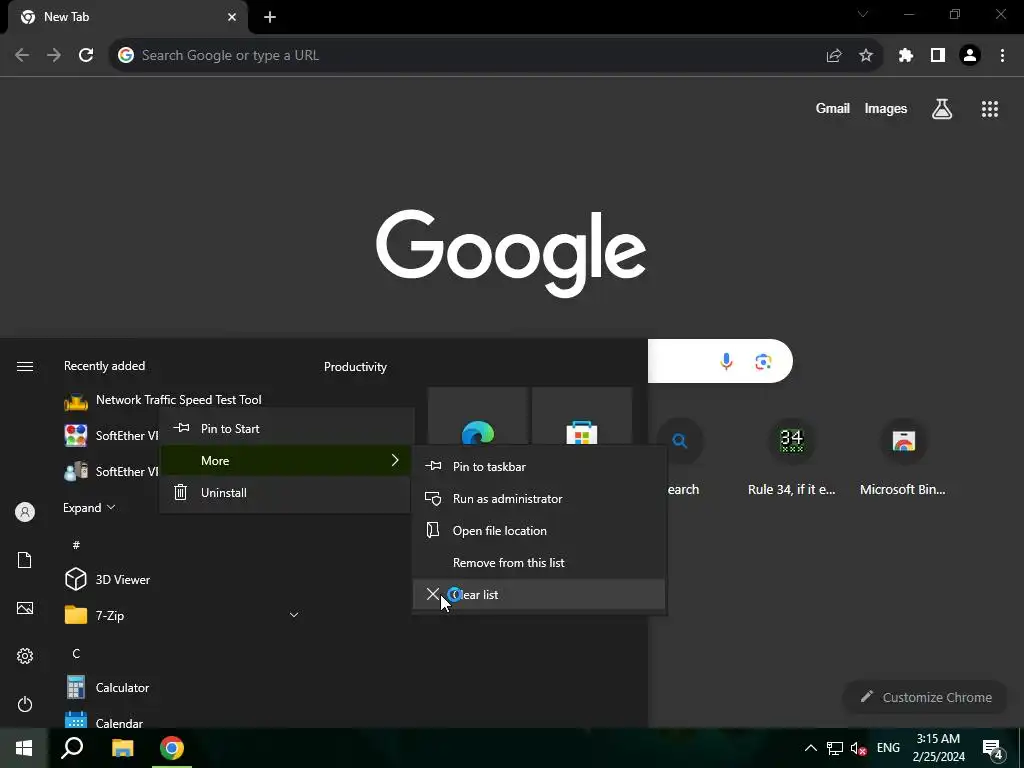Open user account in Start sidebar
This screenshot has width=1024, height=768.
[25, 512]
